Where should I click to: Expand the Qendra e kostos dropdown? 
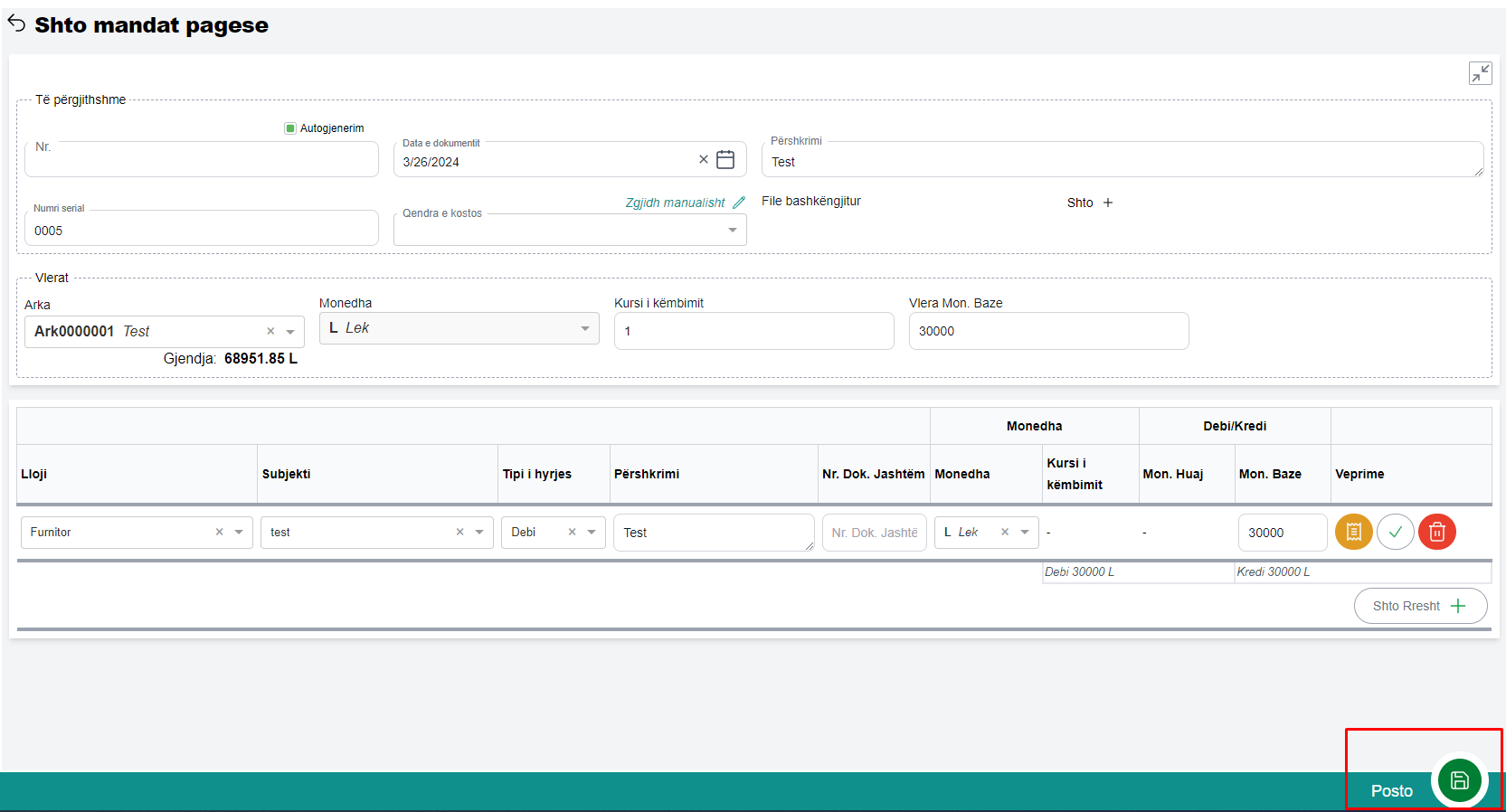coord(732,231)
